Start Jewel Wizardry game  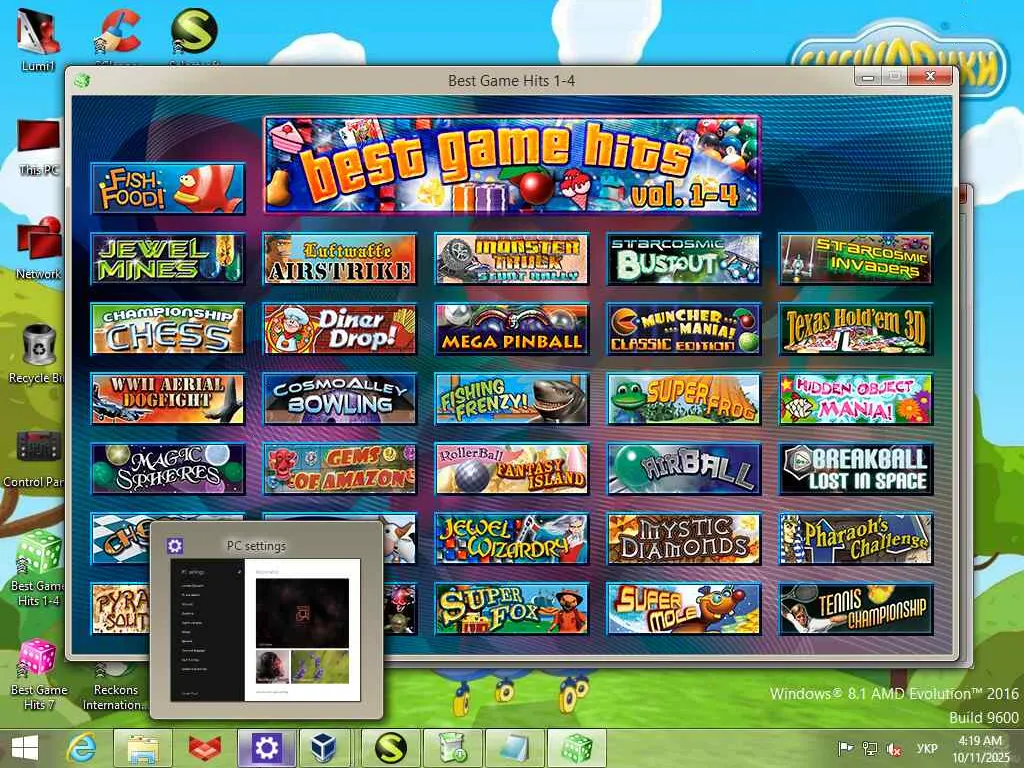511,539
